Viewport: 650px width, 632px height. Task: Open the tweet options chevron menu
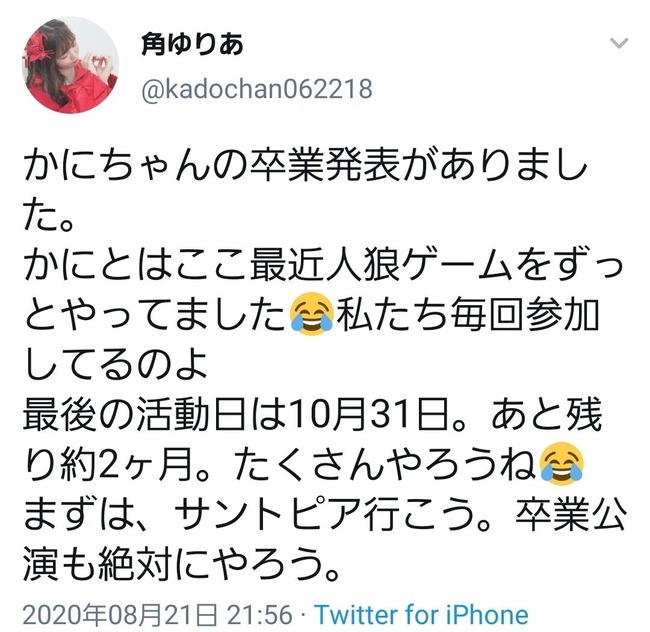(619, 43)
